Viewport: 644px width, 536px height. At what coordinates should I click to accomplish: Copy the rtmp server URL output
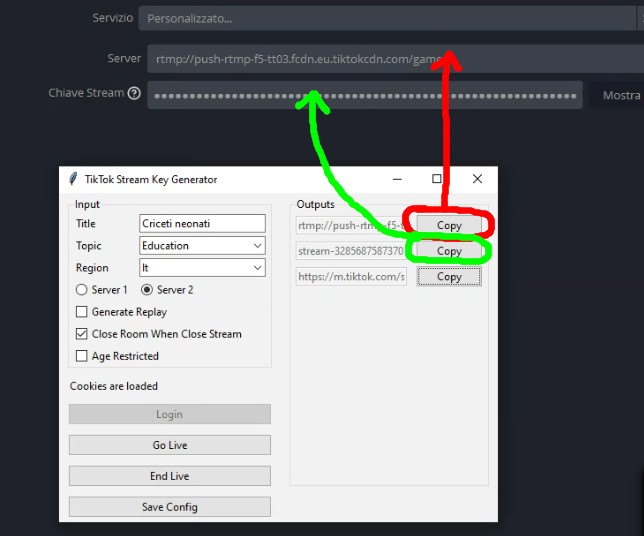[x=449, y=225]
